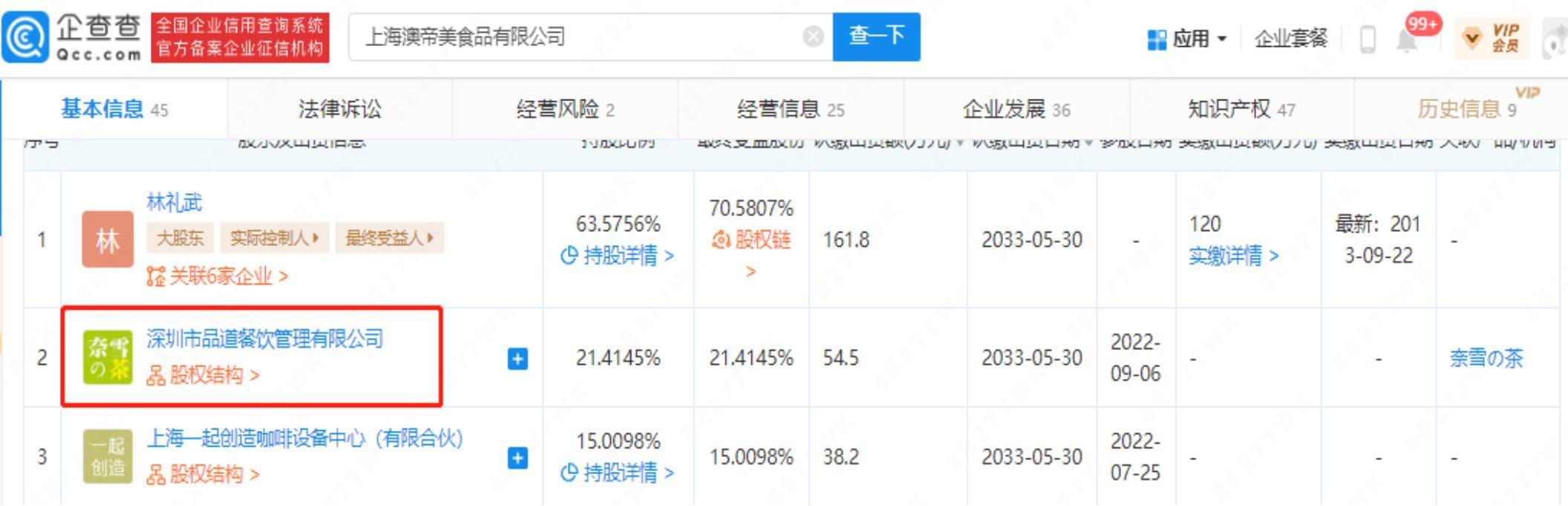Click the VIP 会员 badge
Screen dimensions: 1568x506
pyautogui.click(x=1492, y=38)
